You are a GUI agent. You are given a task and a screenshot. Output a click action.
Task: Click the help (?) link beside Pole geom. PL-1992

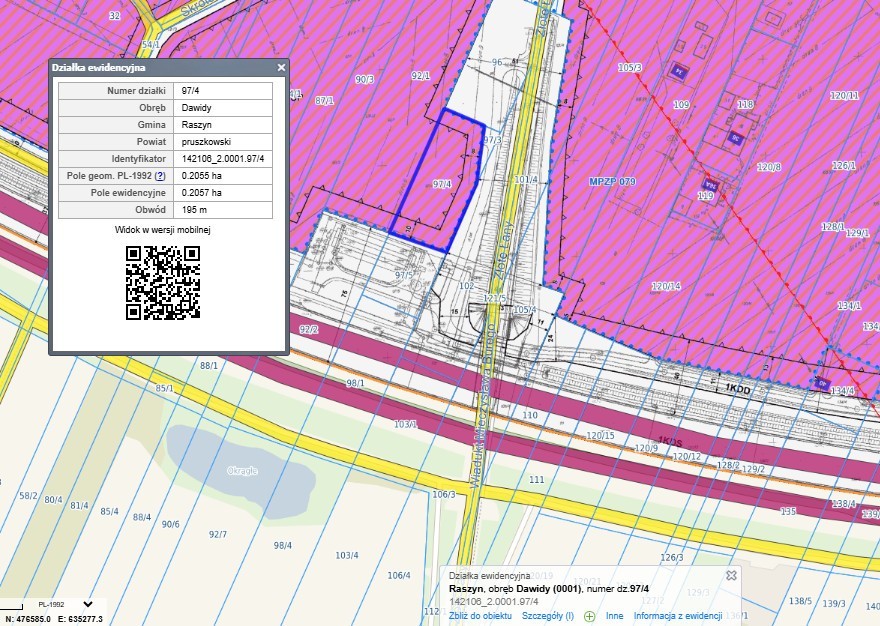coord(160,175)
